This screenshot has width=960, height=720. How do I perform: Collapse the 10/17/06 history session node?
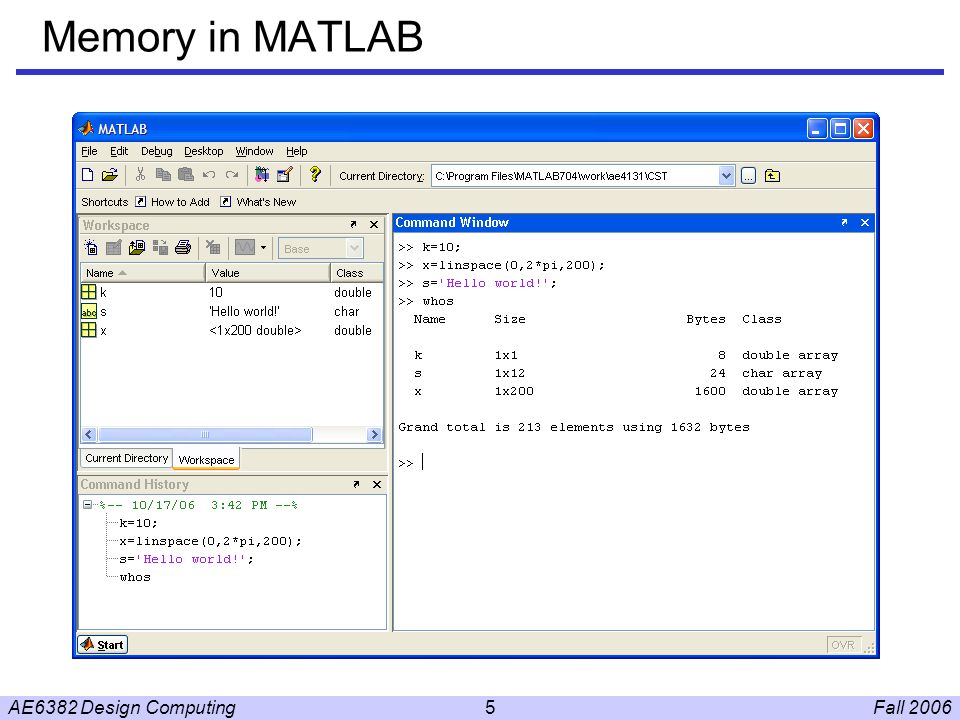pos(88,504)
